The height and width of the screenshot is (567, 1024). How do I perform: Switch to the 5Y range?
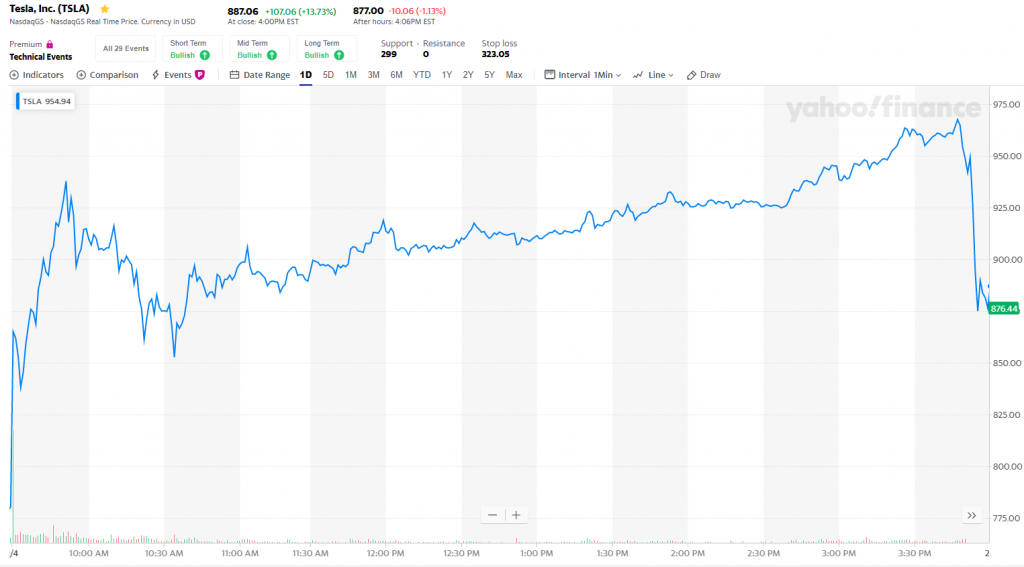[489, 75]
